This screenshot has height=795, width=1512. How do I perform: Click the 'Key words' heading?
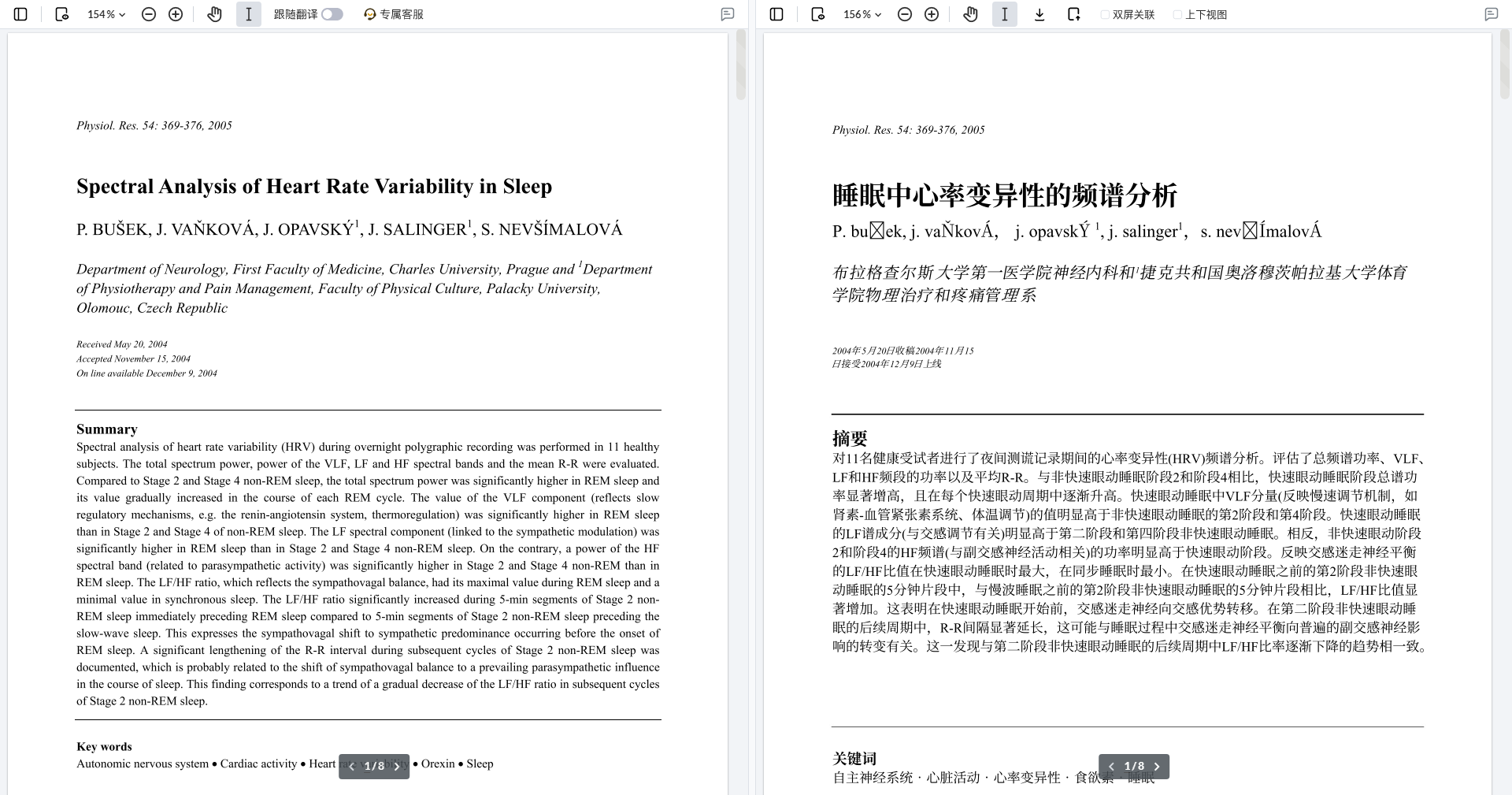click(x=104, y=747)
